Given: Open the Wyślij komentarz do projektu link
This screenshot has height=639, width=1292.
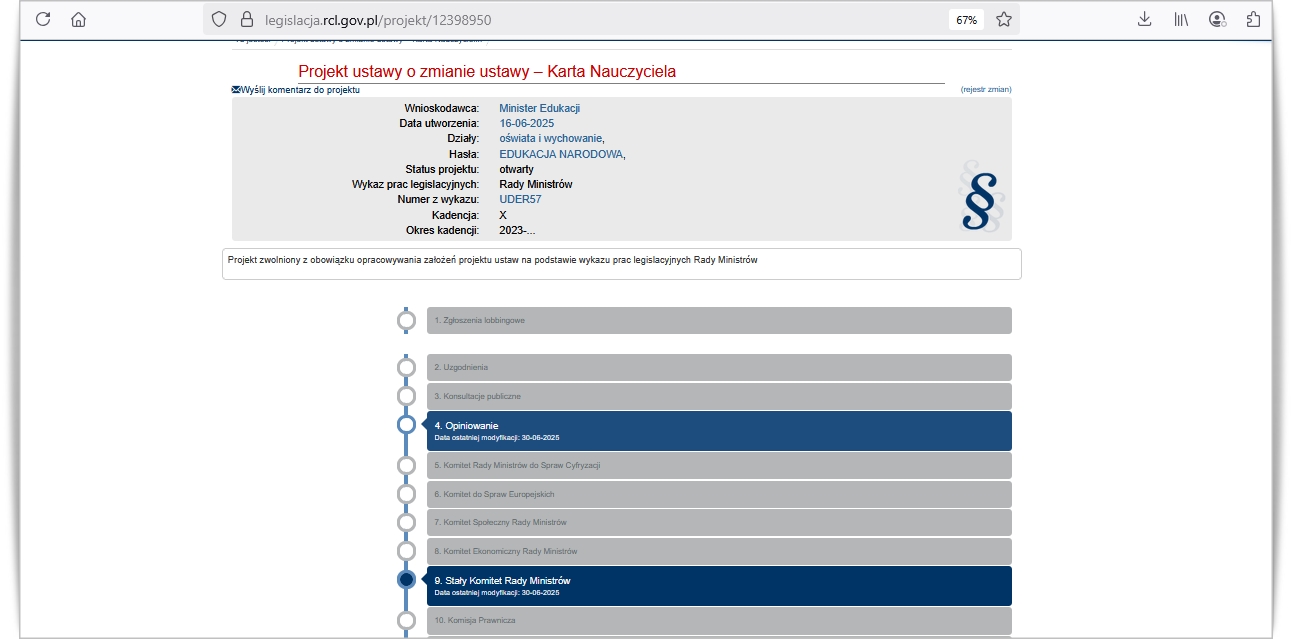Looking at the screenshot, I should [x=300, y=90].
